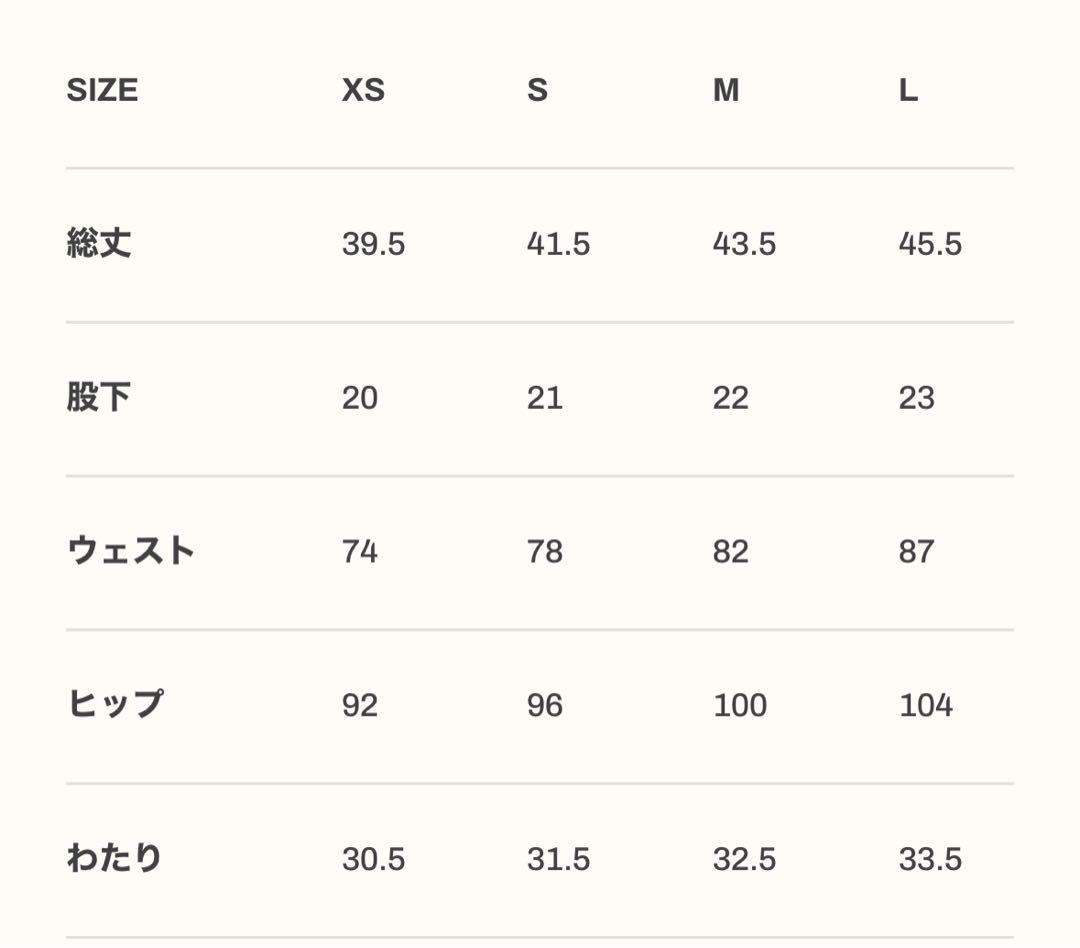Click the hip value 96

(x=545, y=706)
